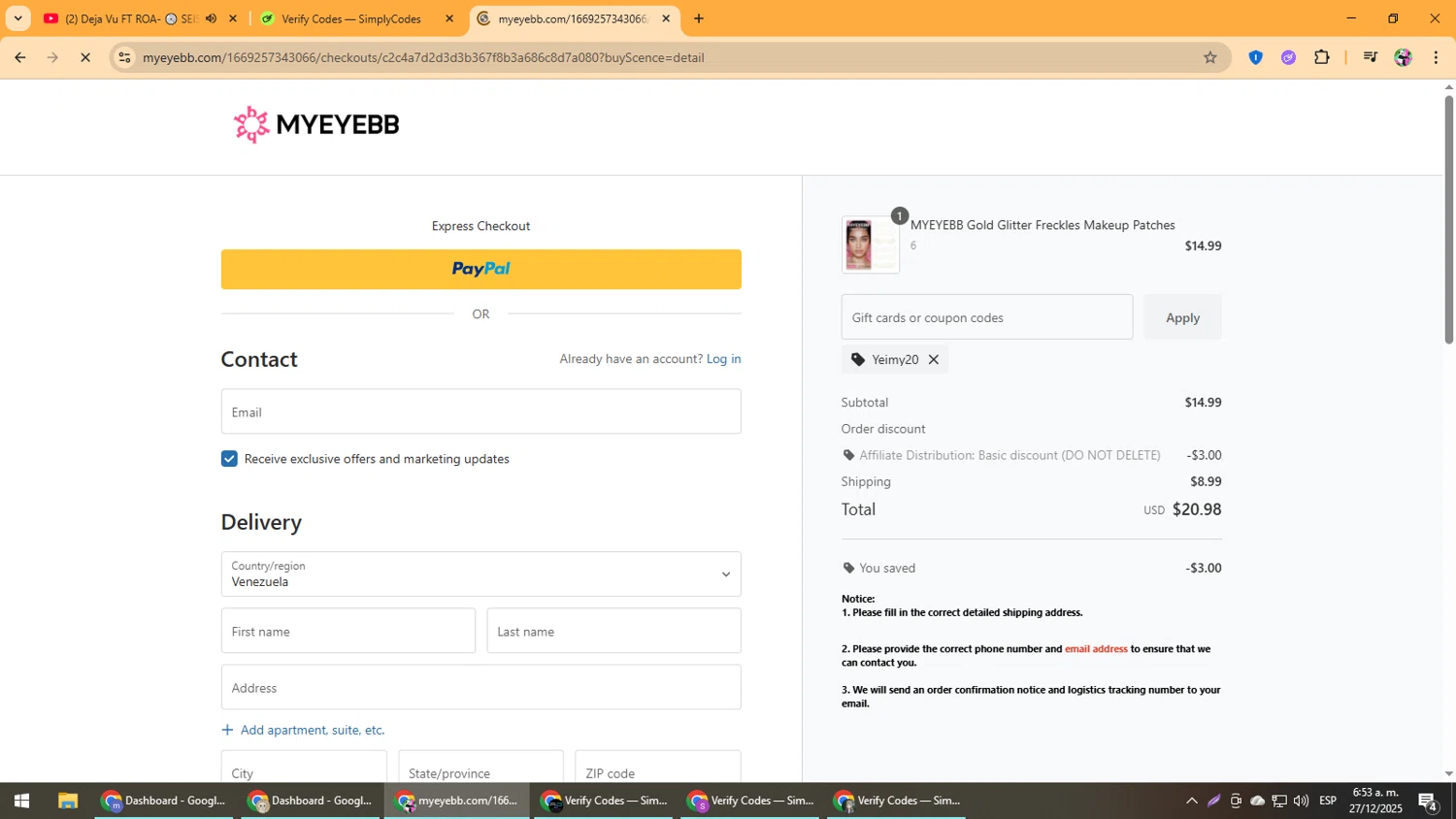The width and height of the screenshot is (1456, 819).
Task: Close the Deja Vu YouTube tab
Action: coord(233,18)
